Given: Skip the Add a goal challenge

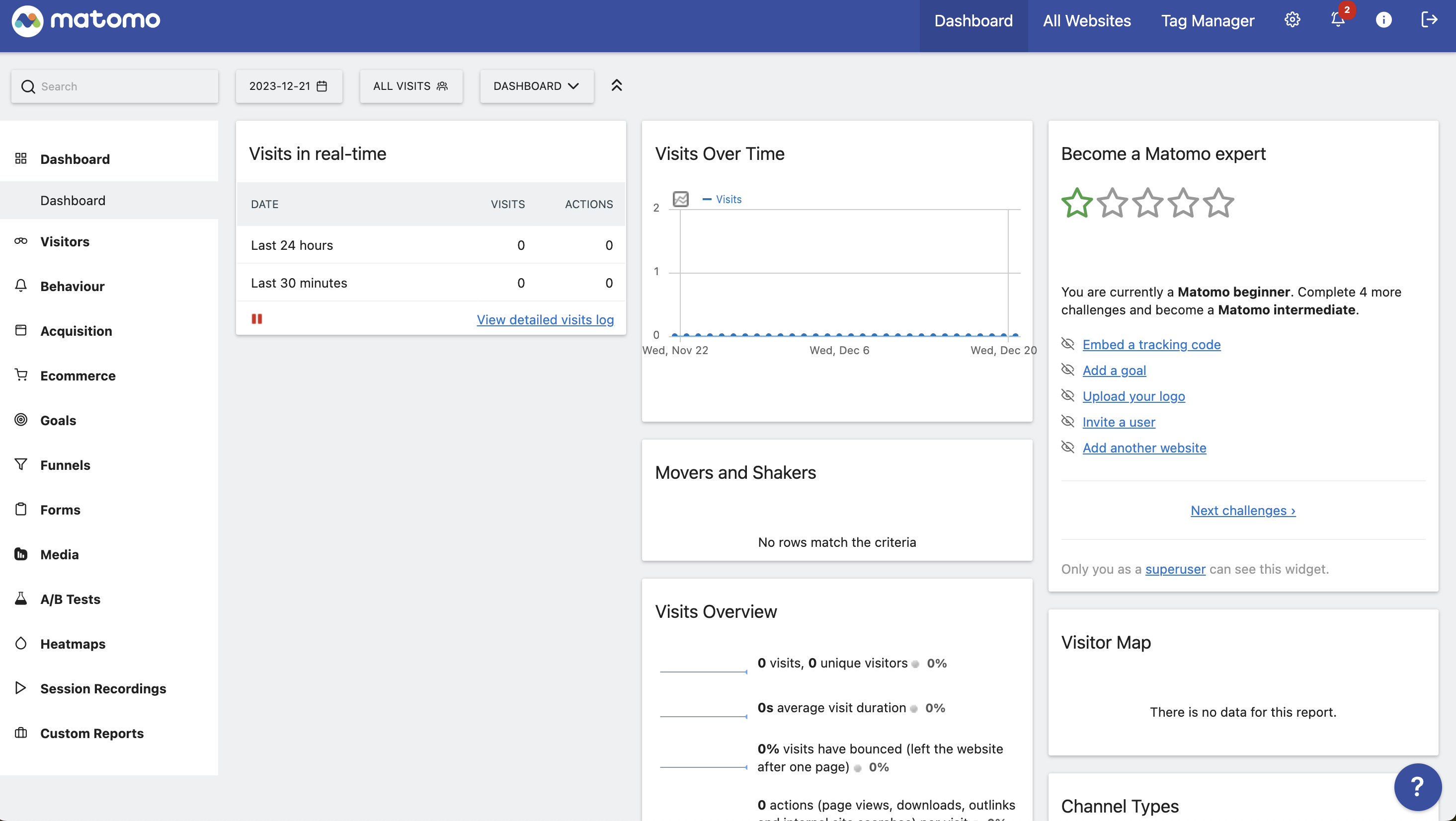Looking at the screenshot, I should click(1068, 370).
